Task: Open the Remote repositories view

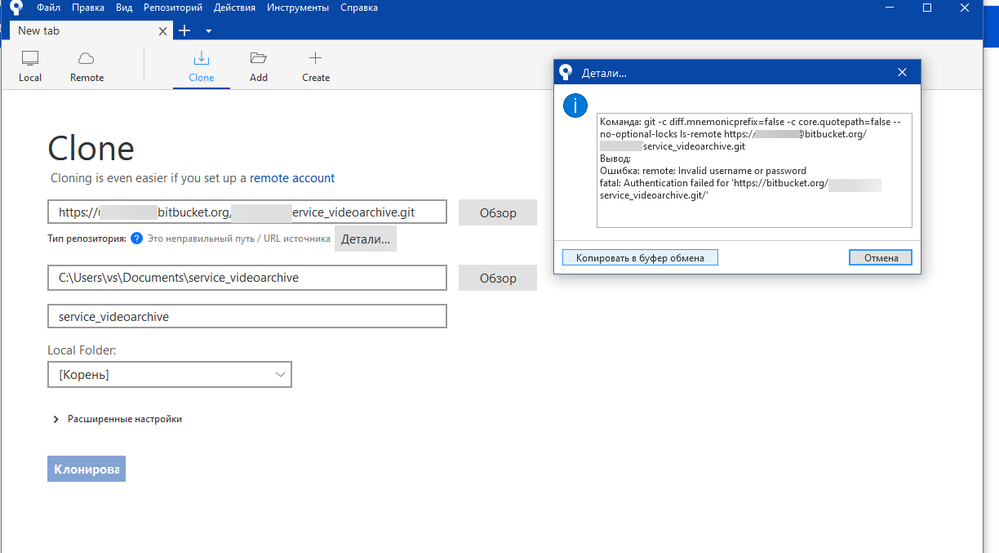Action: tap(87, 66)
